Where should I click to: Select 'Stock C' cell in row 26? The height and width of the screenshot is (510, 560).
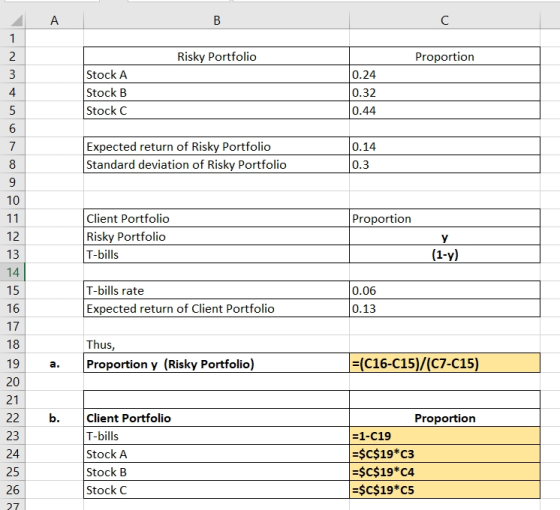coord(216,490)
